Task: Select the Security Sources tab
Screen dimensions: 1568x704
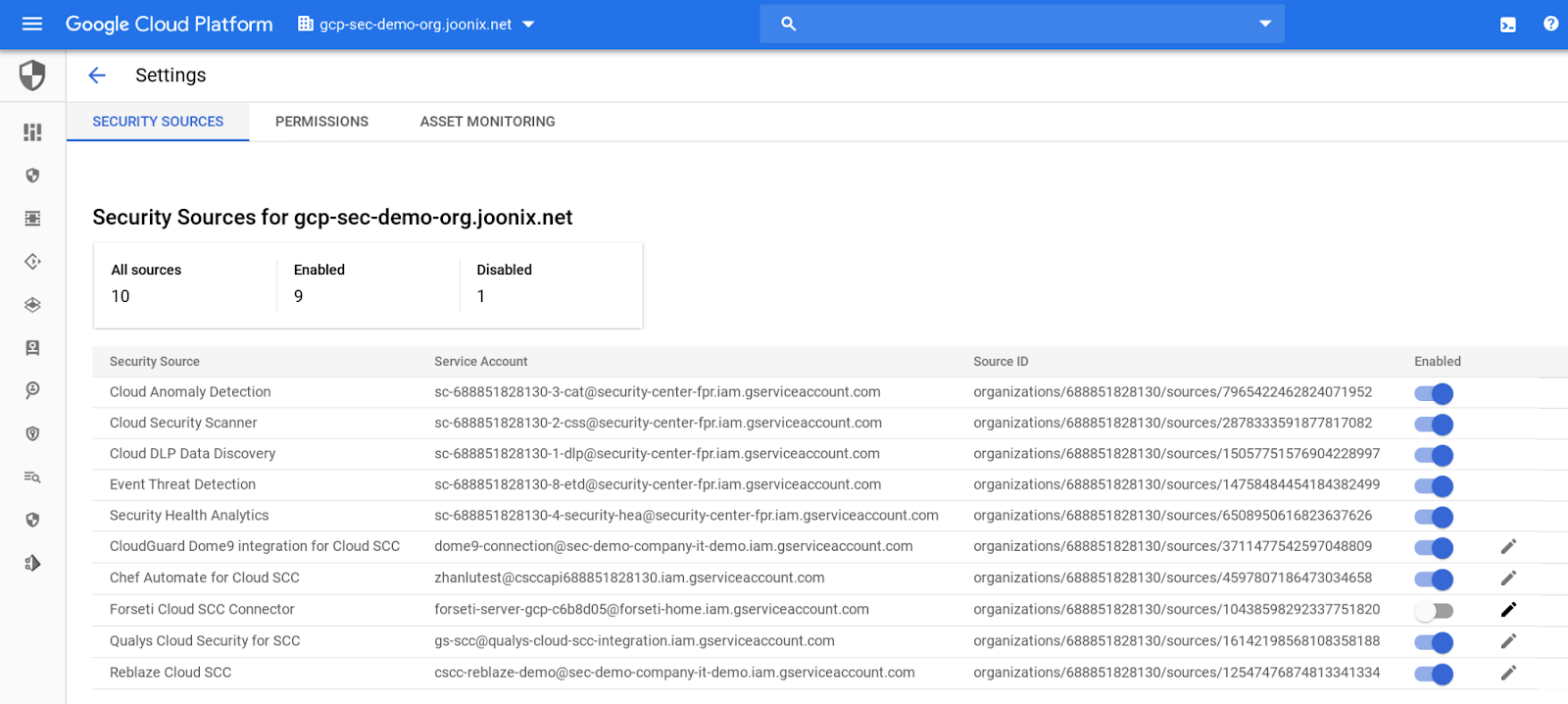Action: pos(158,122)
